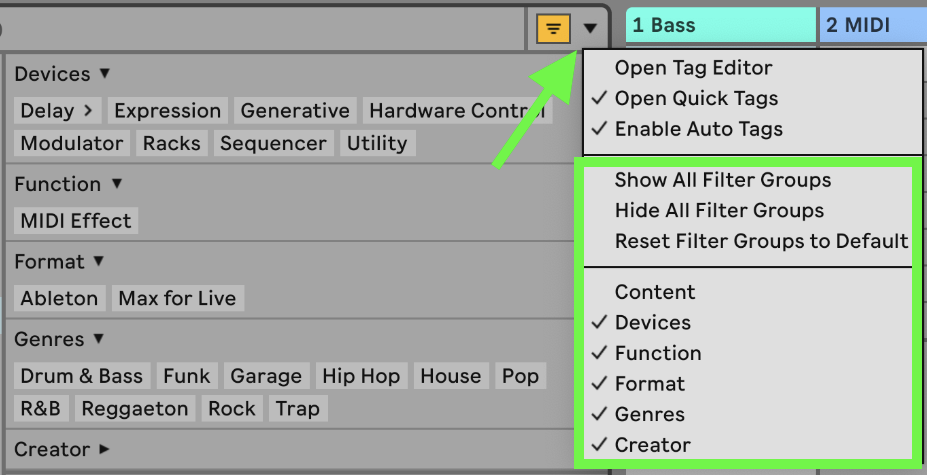Click Reset Filter Groups to Default
This screenshot has height=475, width=927.
(x=761, y=241)
